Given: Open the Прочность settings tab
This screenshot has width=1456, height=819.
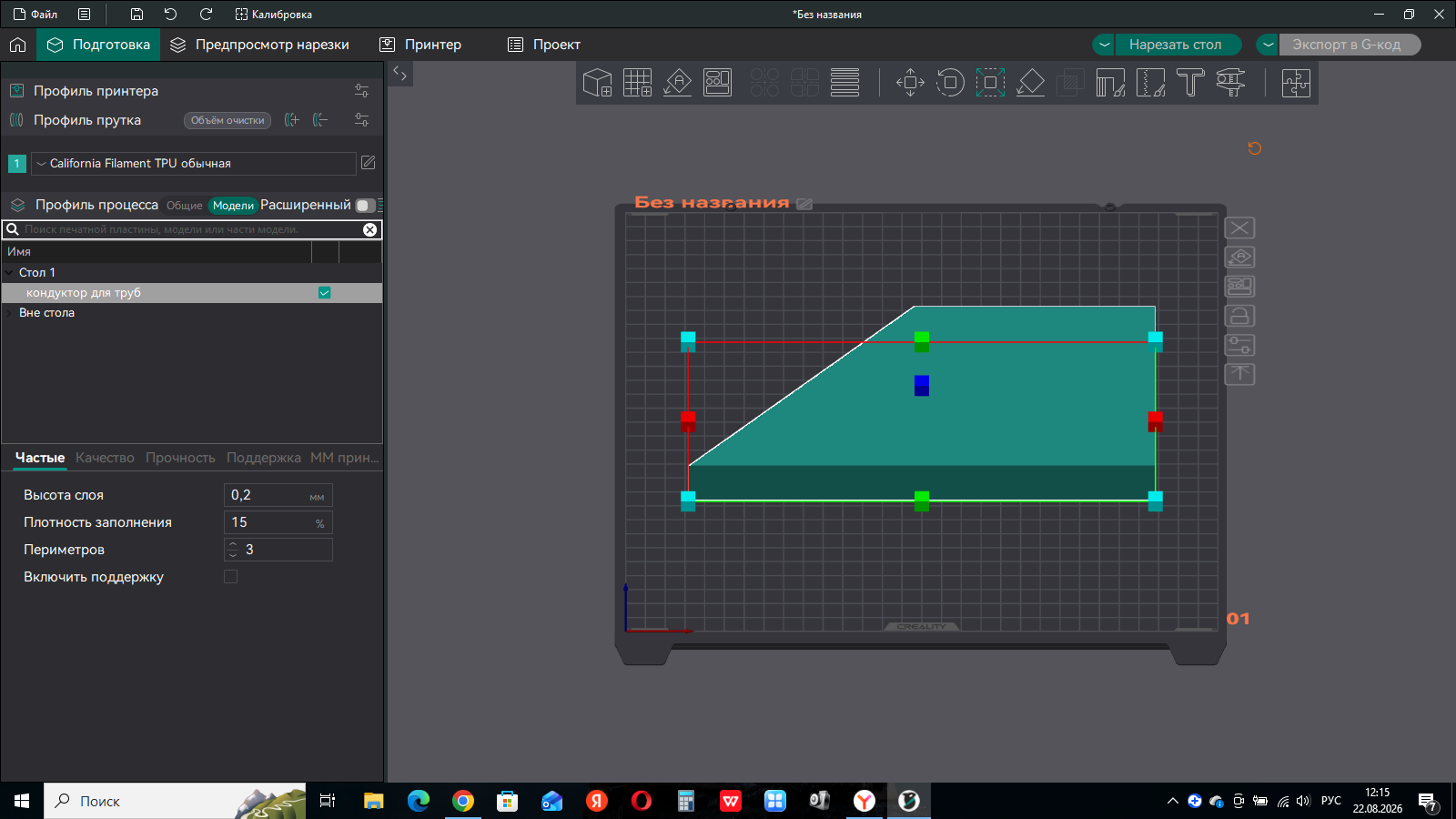Looking at the screenshot, I should [x=180, y=458].
